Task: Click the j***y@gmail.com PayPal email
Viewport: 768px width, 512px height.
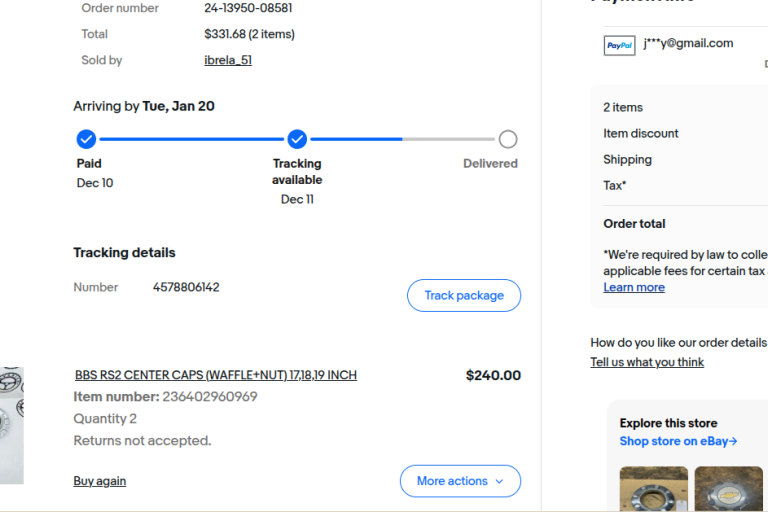Action: coord(688,43)
